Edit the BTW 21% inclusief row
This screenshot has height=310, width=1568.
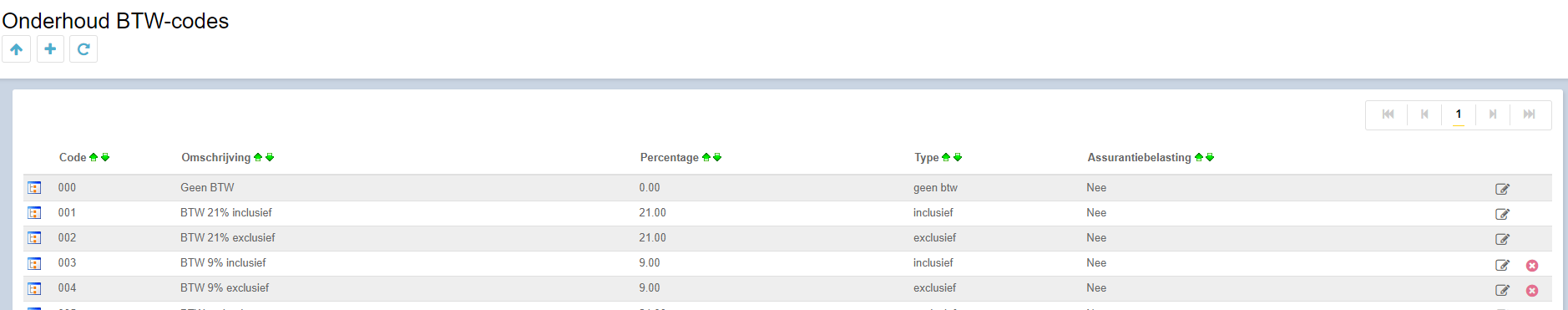tap(1502, 214)
